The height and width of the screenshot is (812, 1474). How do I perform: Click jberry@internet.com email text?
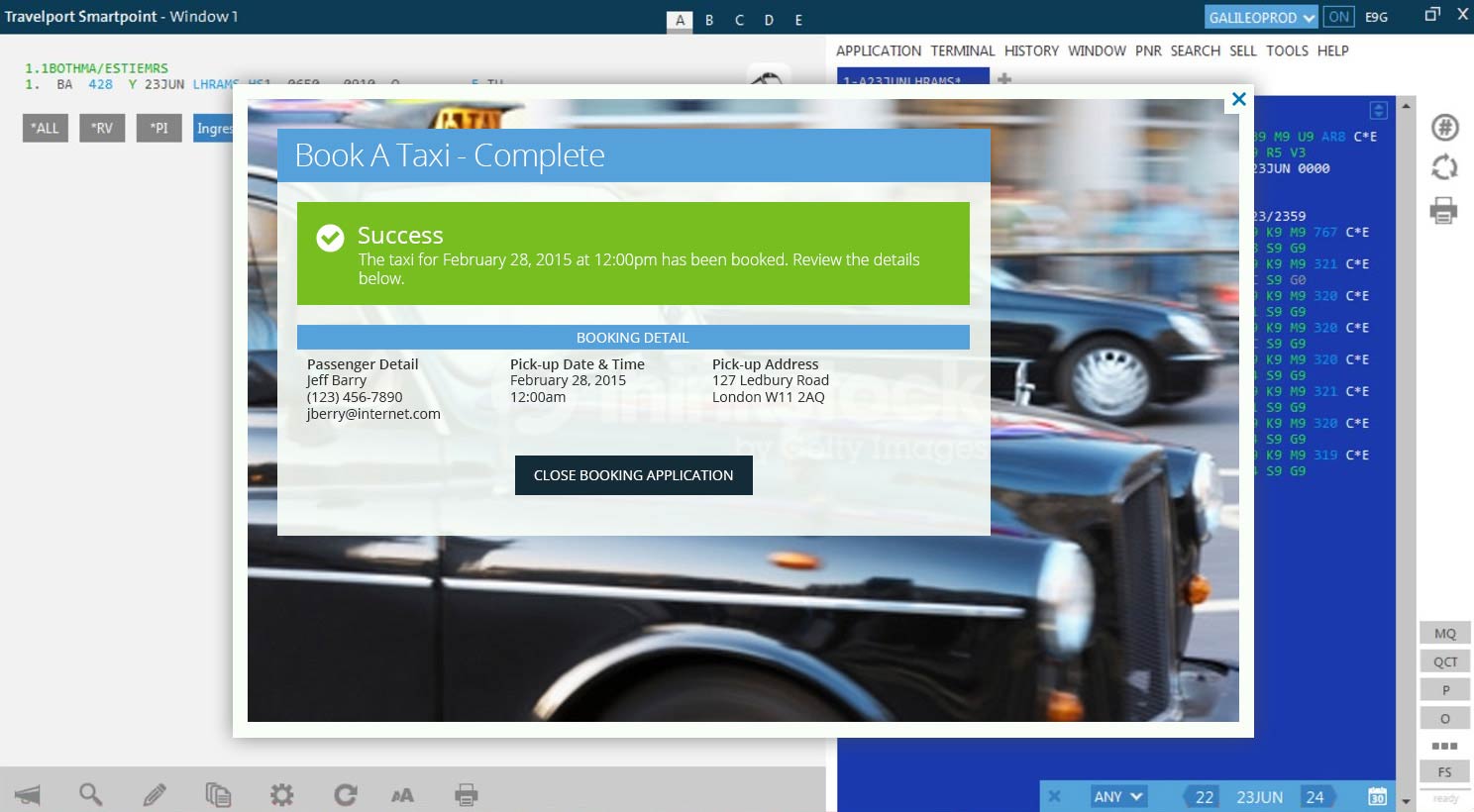pos(373,414)
